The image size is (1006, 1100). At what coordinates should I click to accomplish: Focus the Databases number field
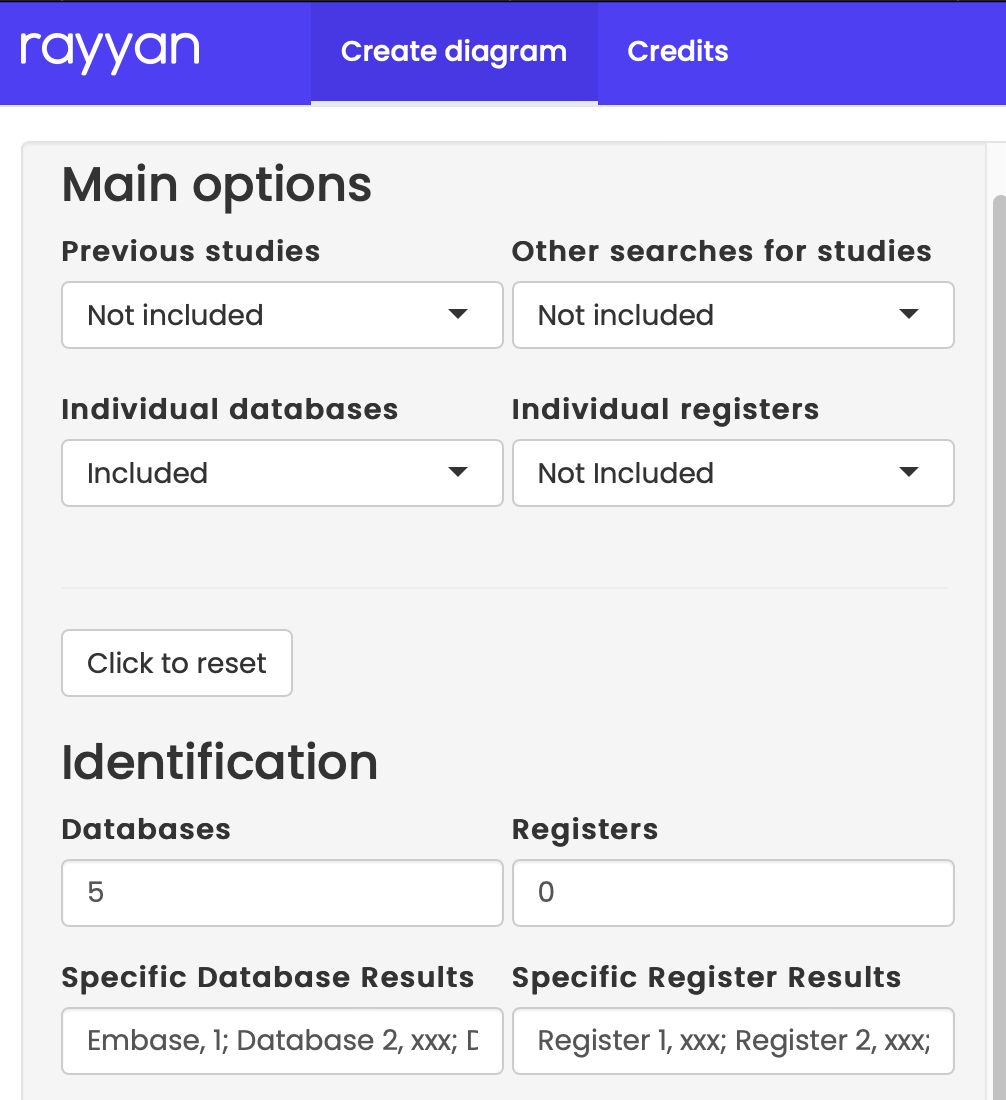point(282,892)
